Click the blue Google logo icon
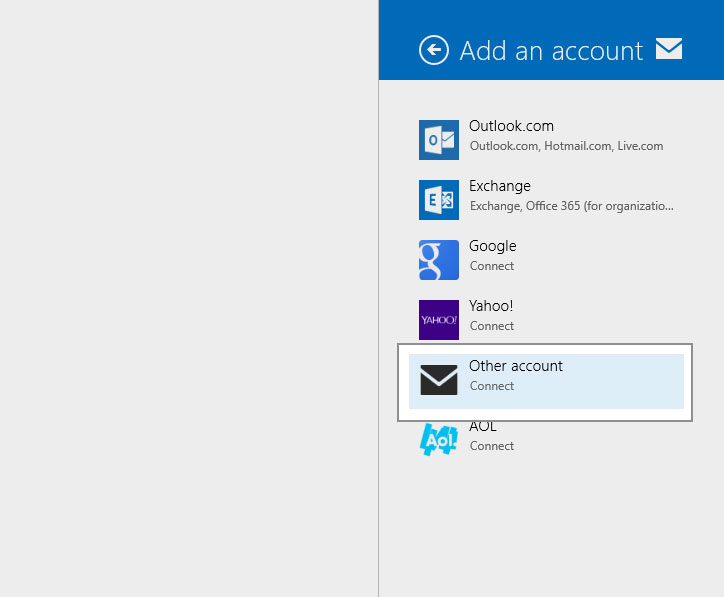 click(438, 260)
